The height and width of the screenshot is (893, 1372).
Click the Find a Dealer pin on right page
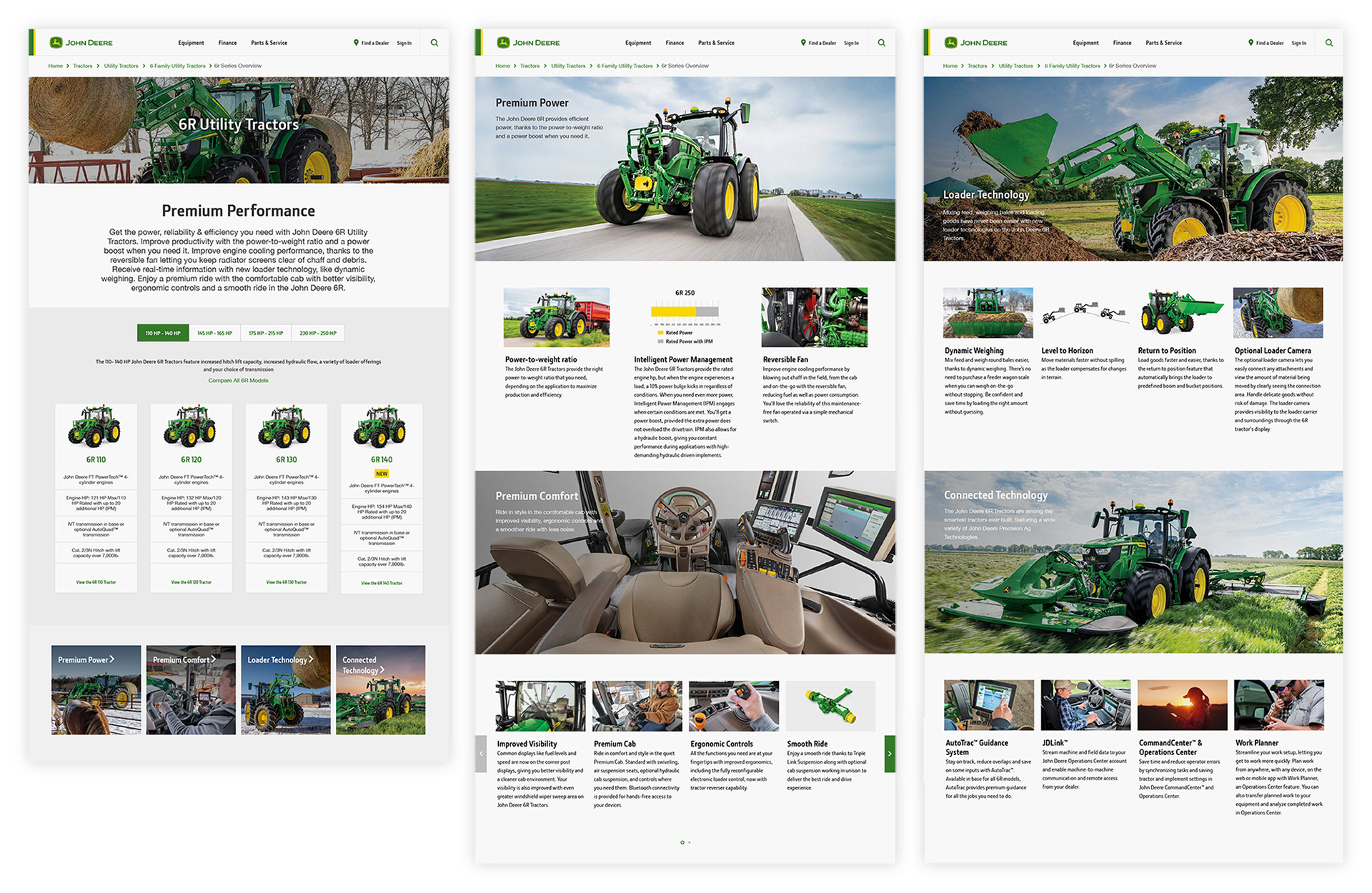point(1251,43)
